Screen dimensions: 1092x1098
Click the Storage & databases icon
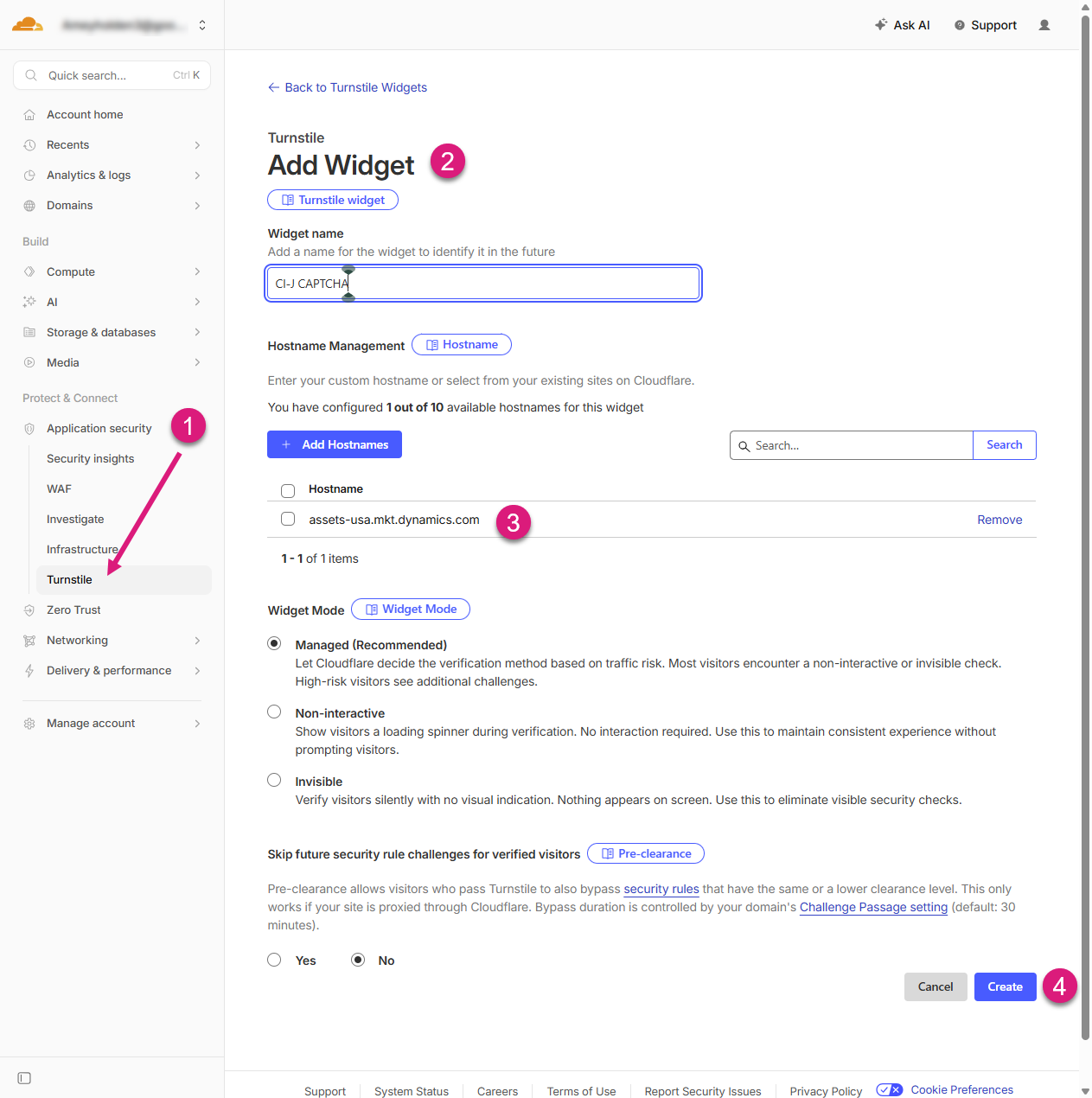click(x=29, y=332)
